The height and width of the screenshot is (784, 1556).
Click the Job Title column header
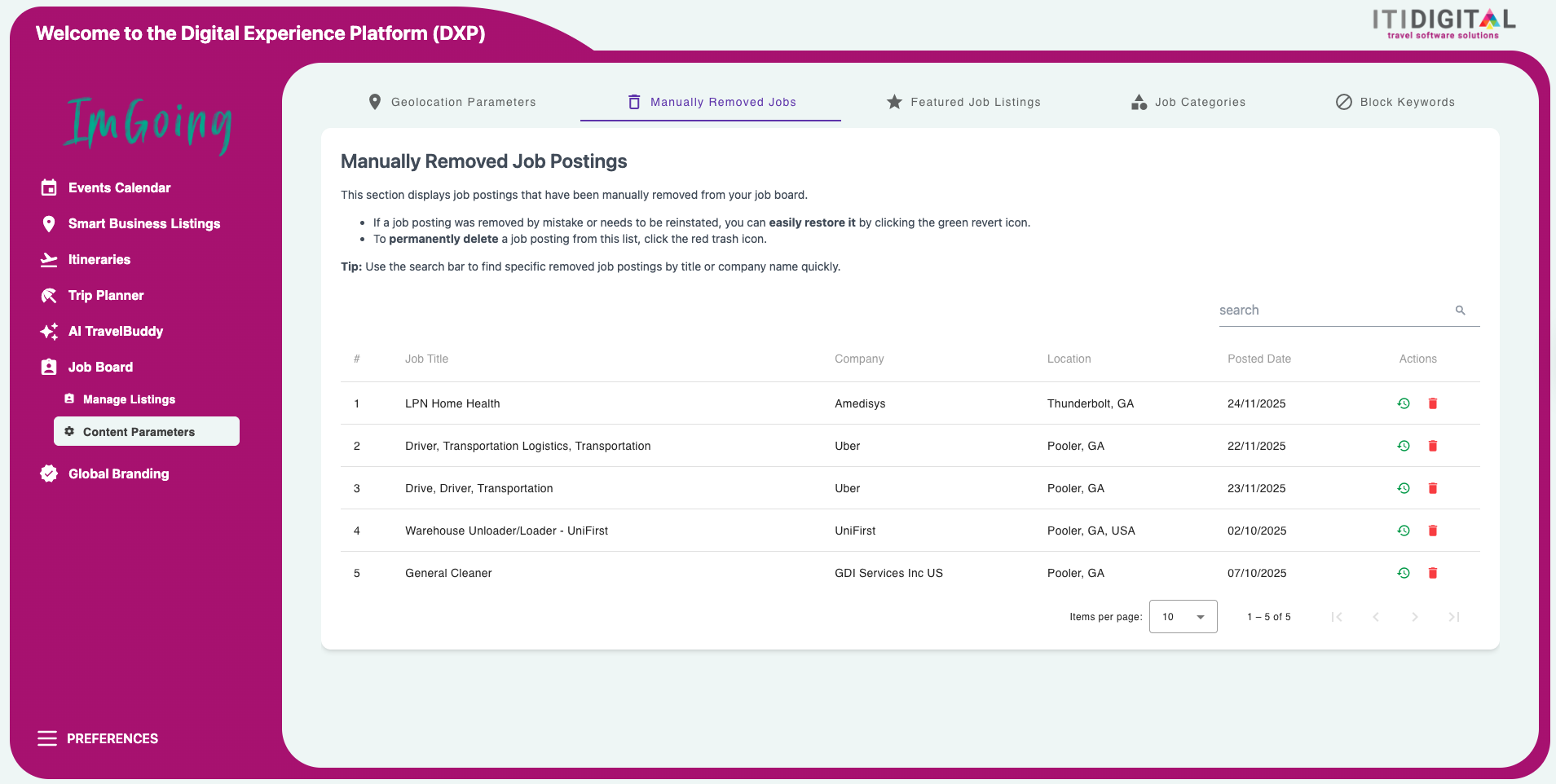(426, 359)
